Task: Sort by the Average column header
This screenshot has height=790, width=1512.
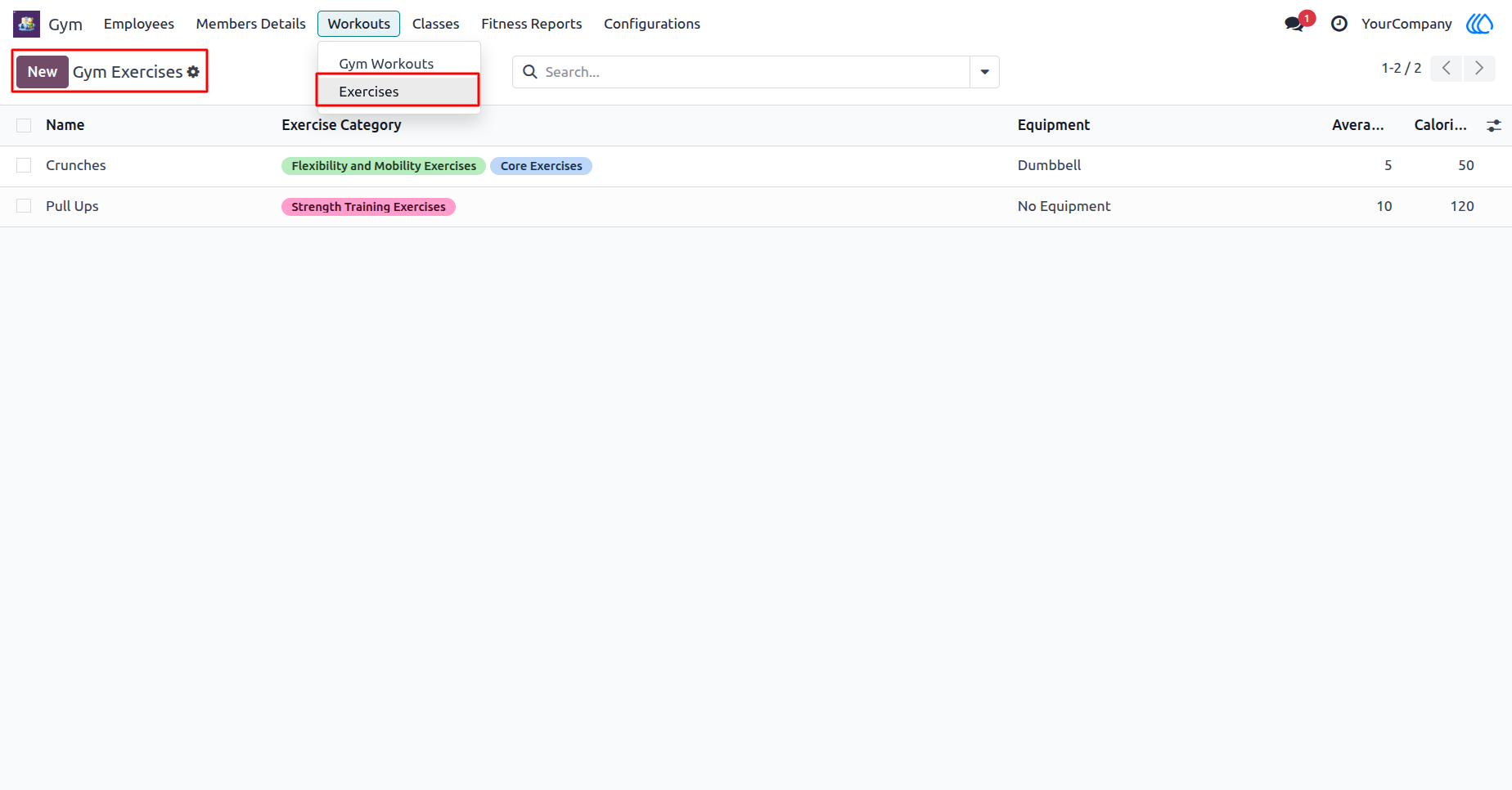Action: coord(1358,125)
